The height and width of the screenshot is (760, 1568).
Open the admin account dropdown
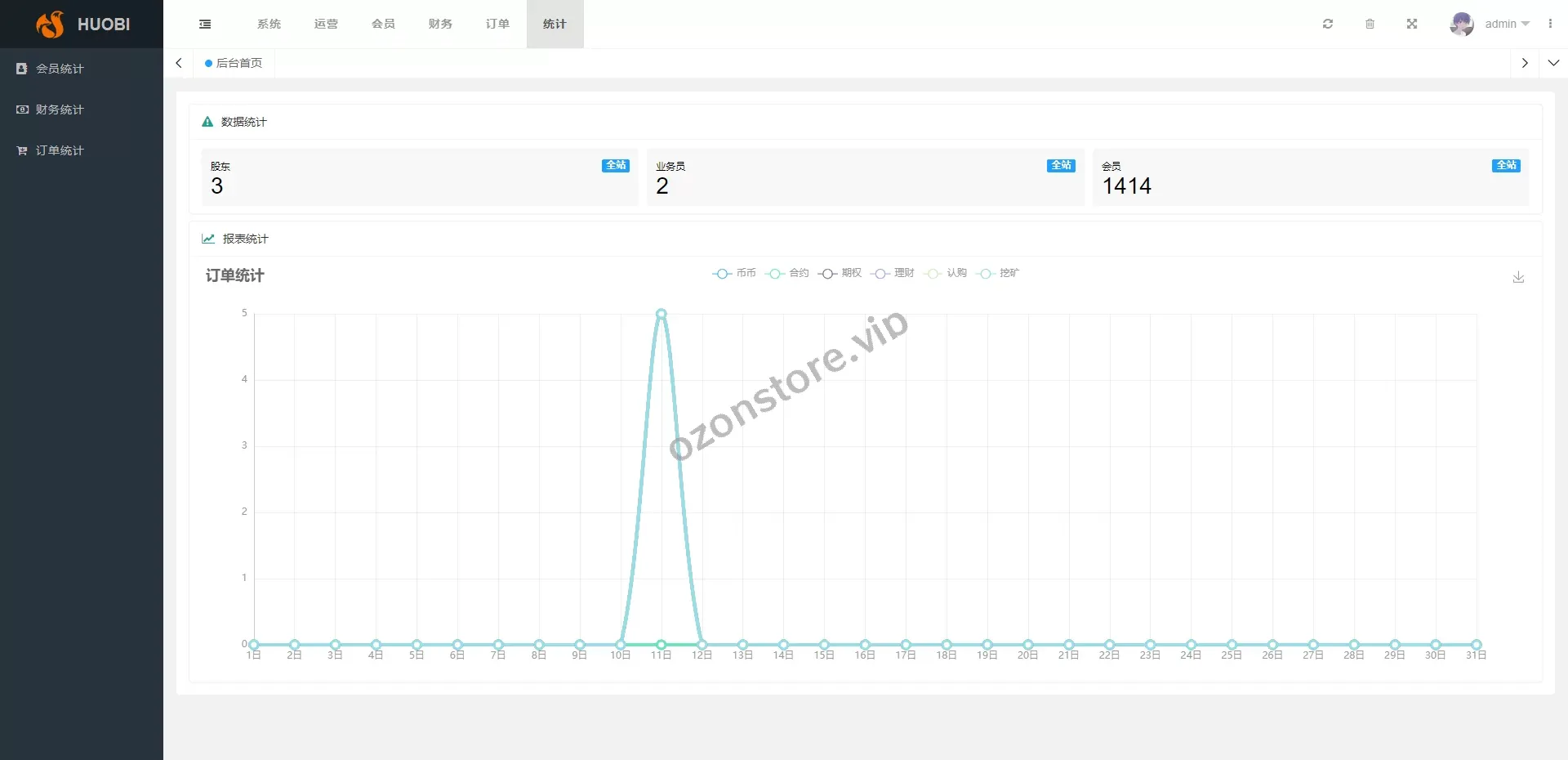point(1507,25)
